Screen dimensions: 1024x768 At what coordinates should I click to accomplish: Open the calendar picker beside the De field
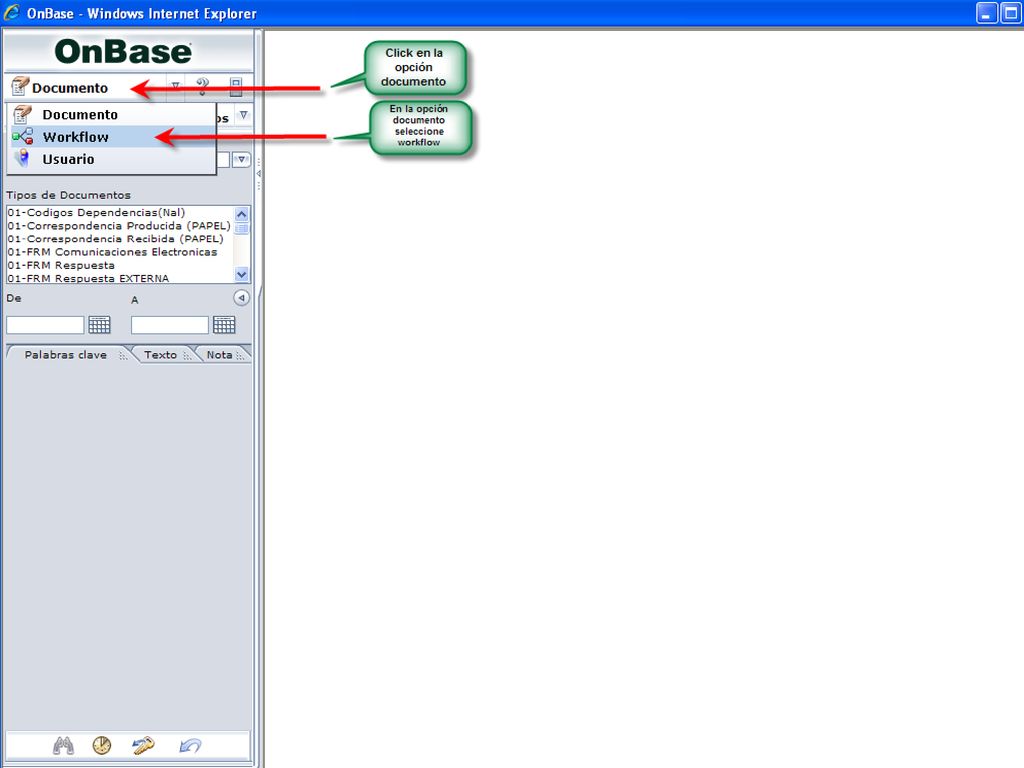click(x=99, y=325)
